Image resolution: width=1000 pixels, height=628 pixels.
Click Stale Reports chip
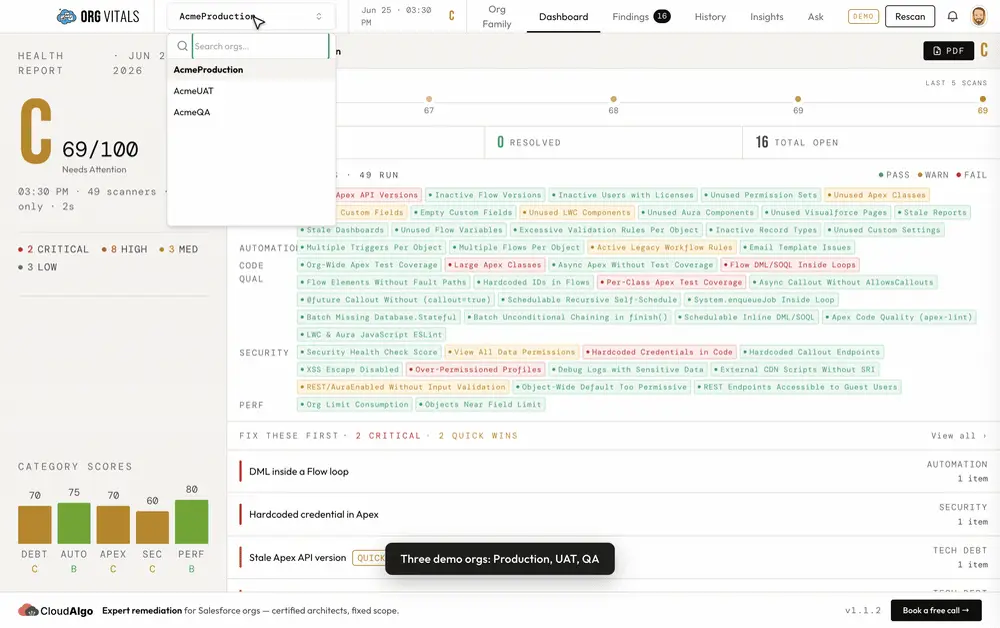[x=933, y=212]
